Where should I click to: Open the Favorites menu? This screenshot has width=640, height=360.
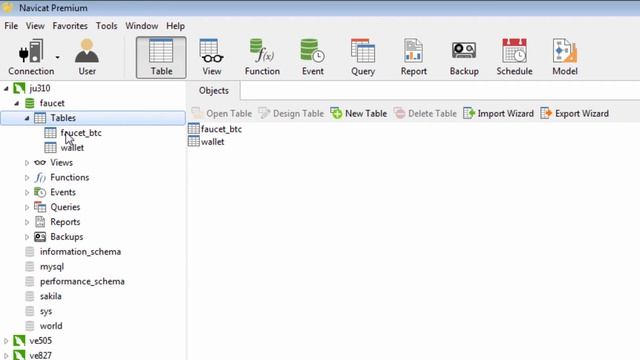[70, 26]
